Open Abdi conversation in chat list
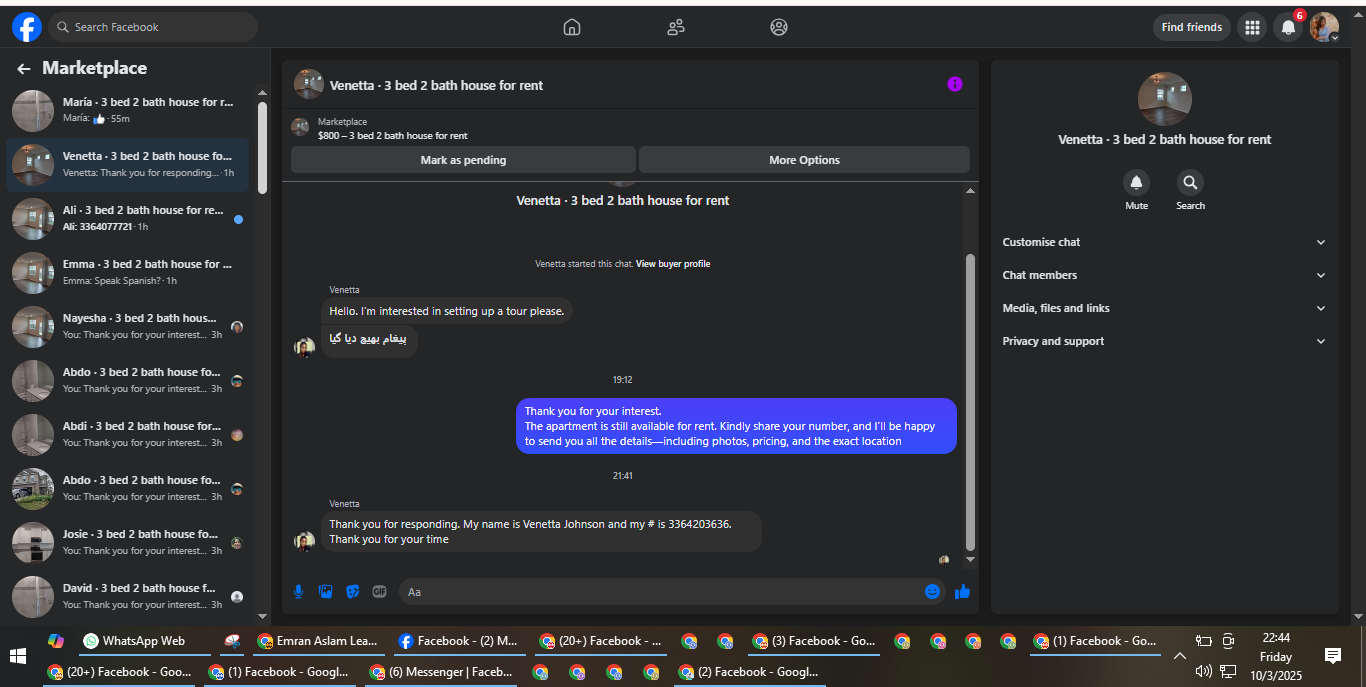The image size is (1366, 687). click(128, 434)
